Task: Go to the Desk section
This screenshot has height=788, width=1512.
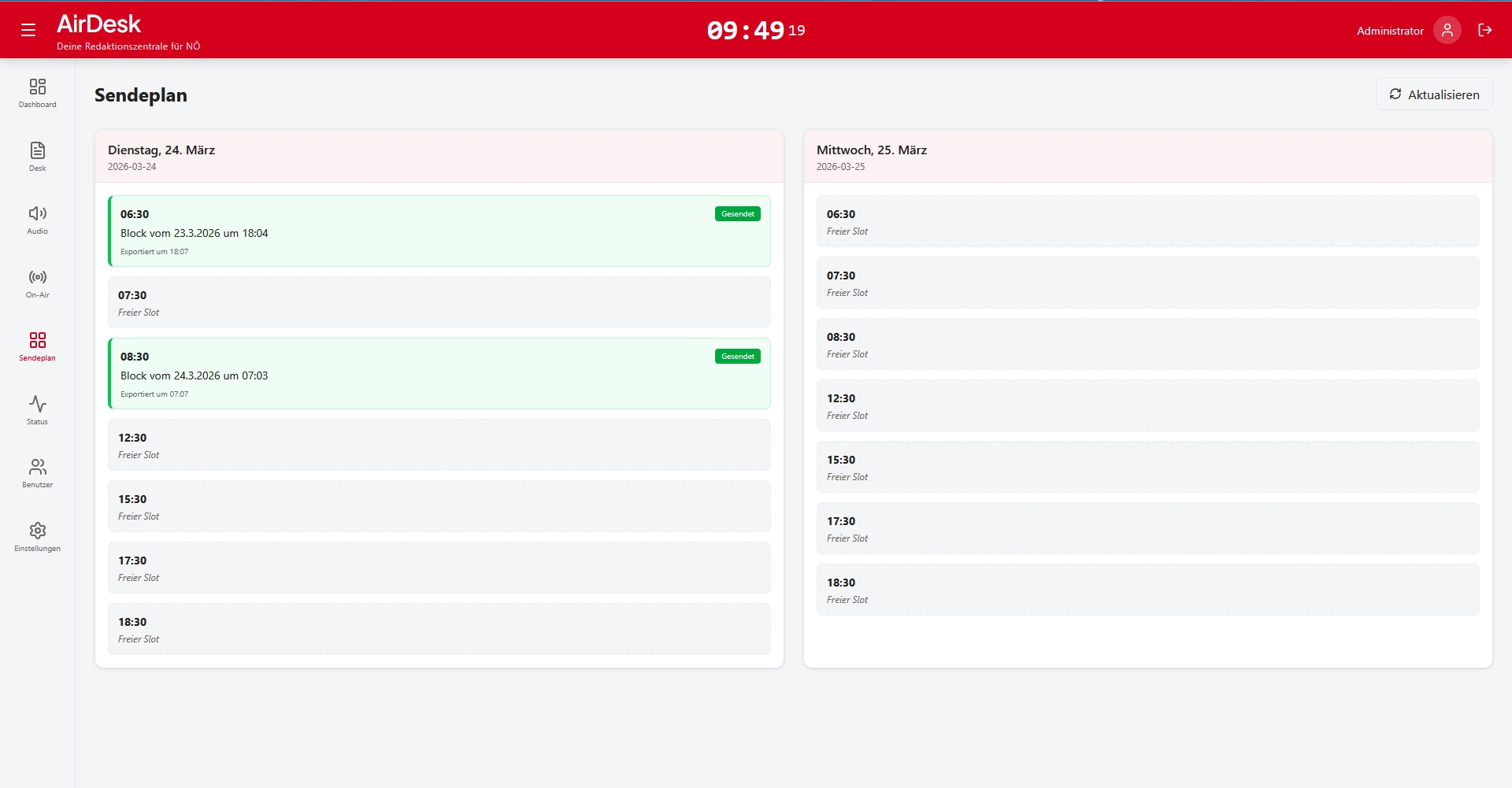Action: [37, 157]
